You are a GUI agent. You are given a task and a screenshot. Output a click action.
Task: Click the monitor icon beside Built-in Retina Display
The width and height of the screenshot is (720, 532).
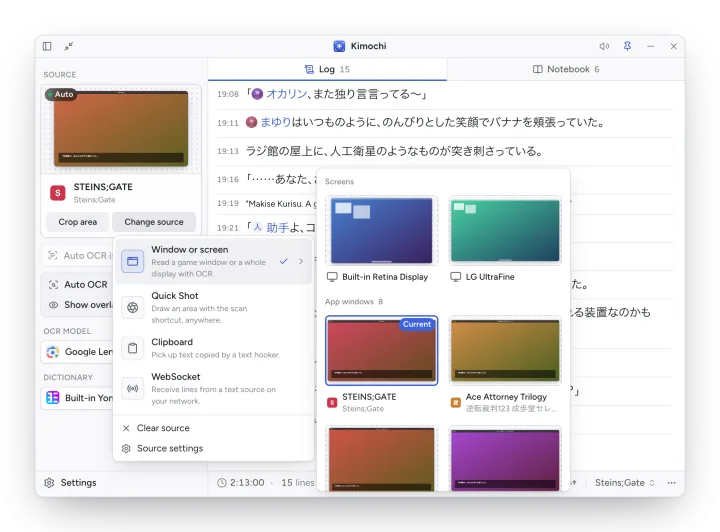pos(332,277)
